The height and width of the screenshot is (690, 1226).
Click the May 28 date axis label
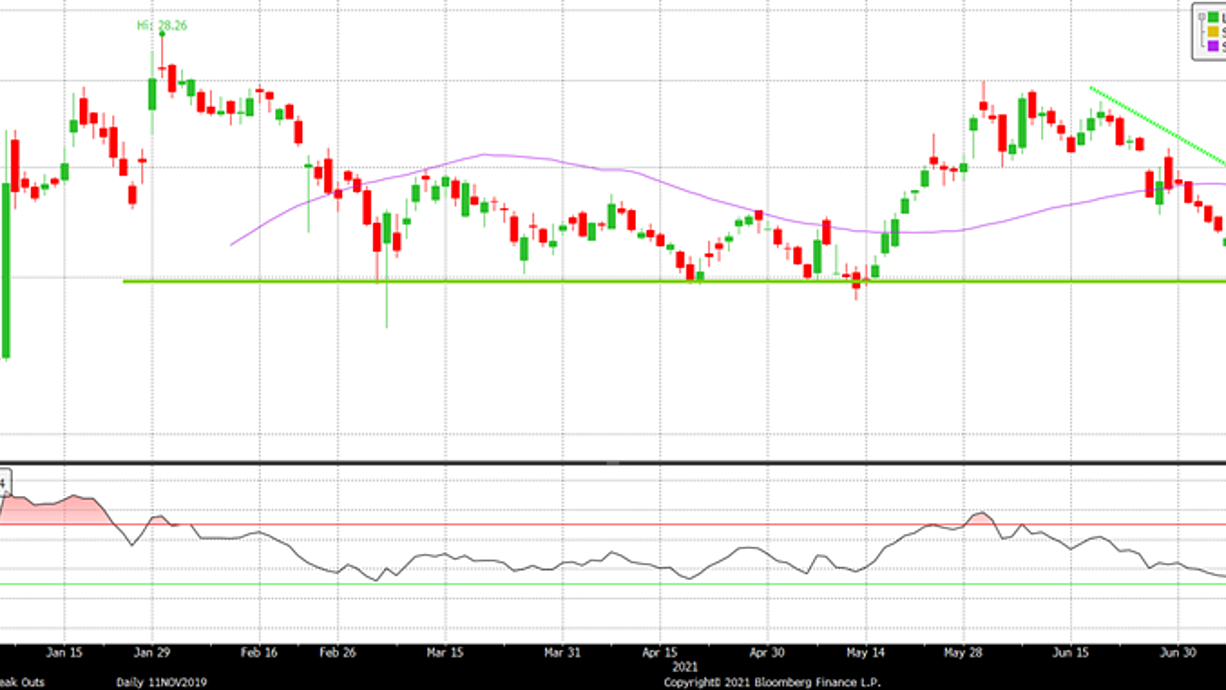tap(964, 652)
